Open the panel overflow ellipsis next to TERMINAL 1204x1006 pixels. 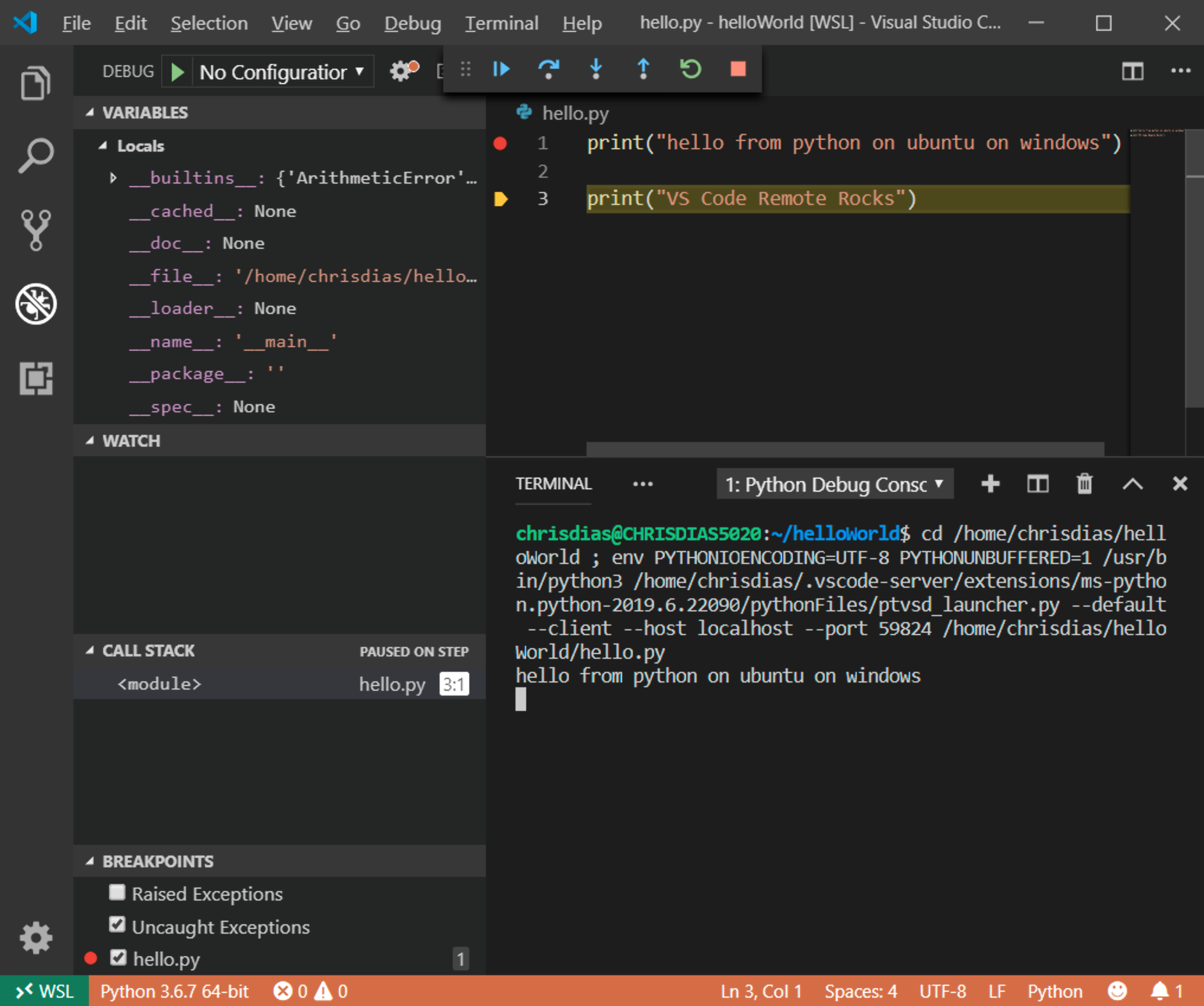coord(642,484)
